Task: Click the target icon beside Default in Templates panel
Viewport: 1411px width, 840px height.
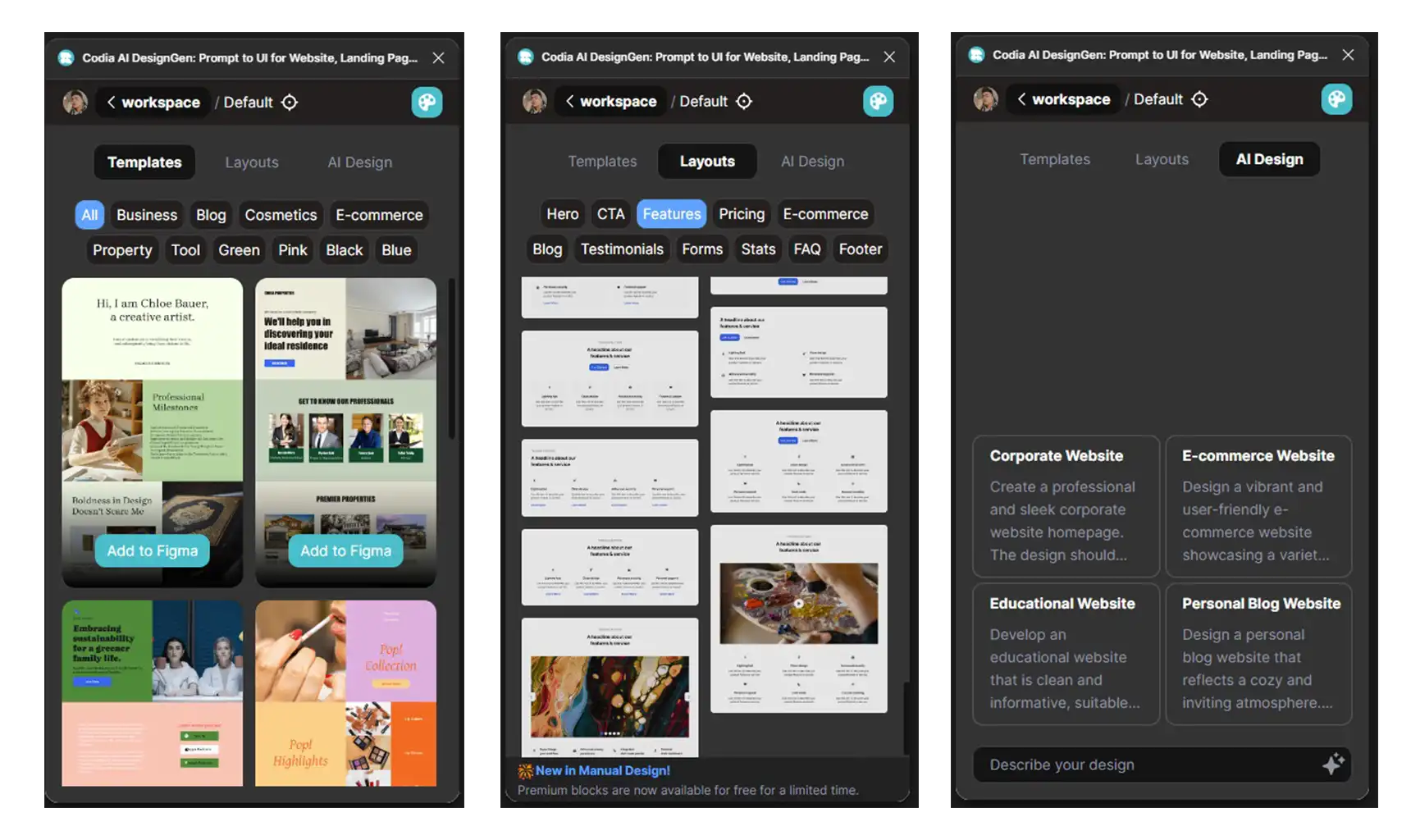Action: click(x=290, y=103)
